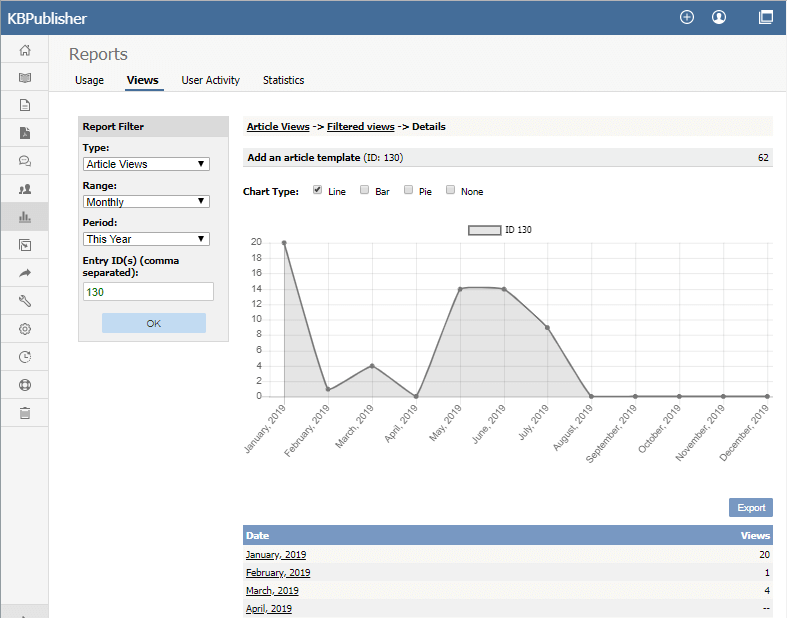This screenshot has height=618, width=787.
Task: Open the Tools wrench icon
Action: point(25,301)
